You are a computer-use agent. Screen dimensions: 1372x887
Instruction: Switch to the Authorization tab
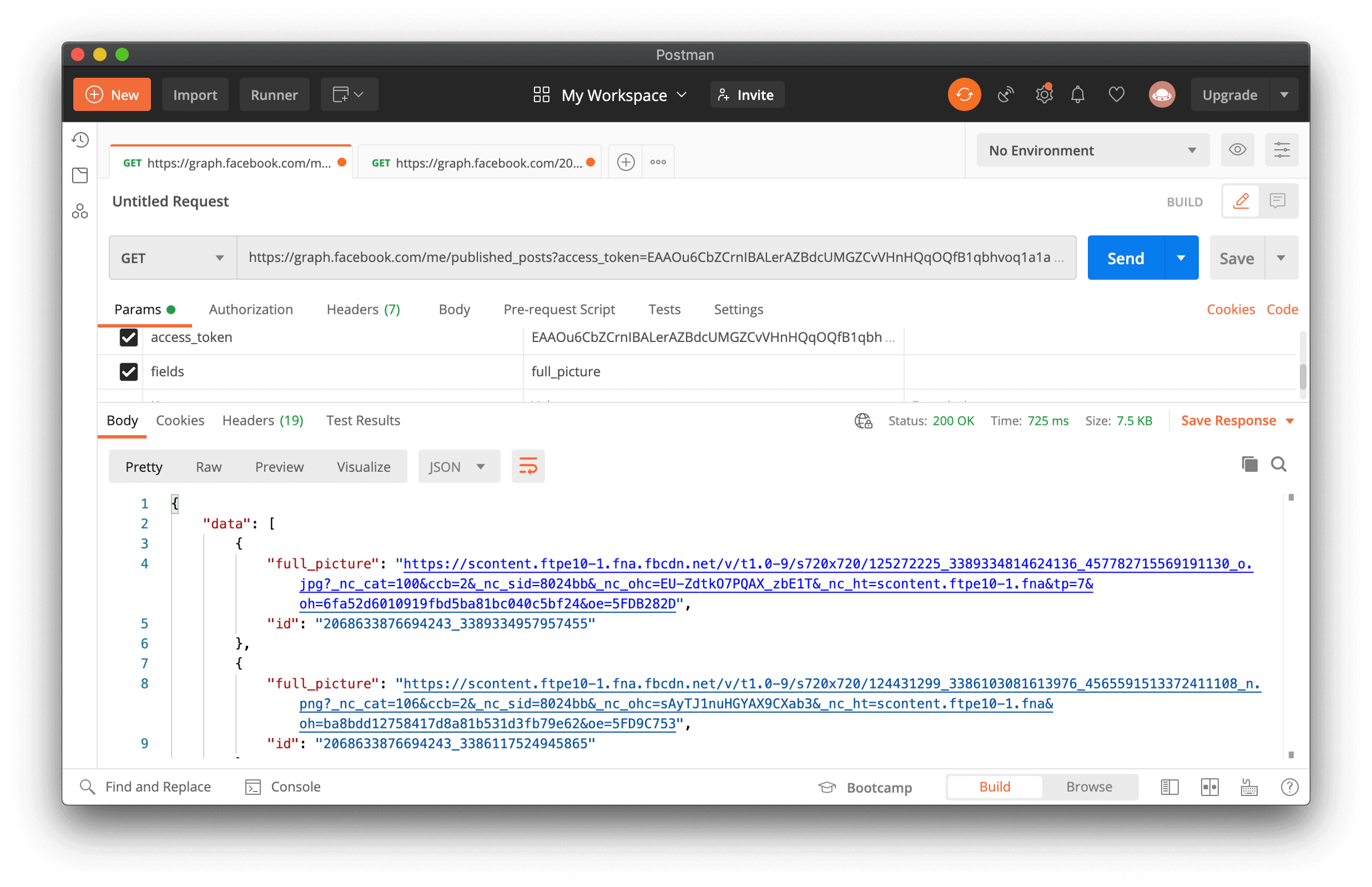tap(250, 309)
